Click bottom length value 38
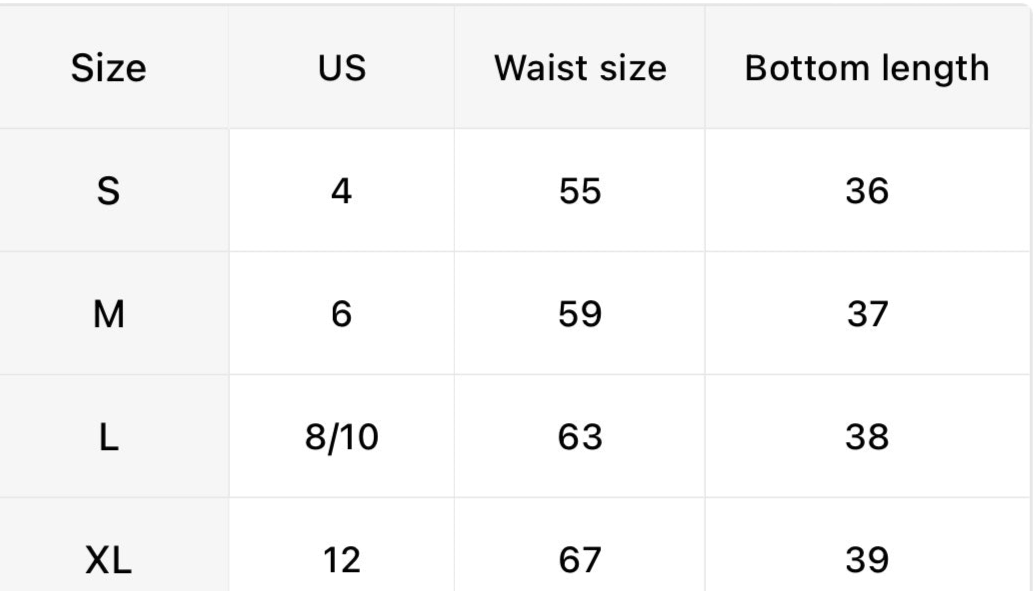 point(867,438)
